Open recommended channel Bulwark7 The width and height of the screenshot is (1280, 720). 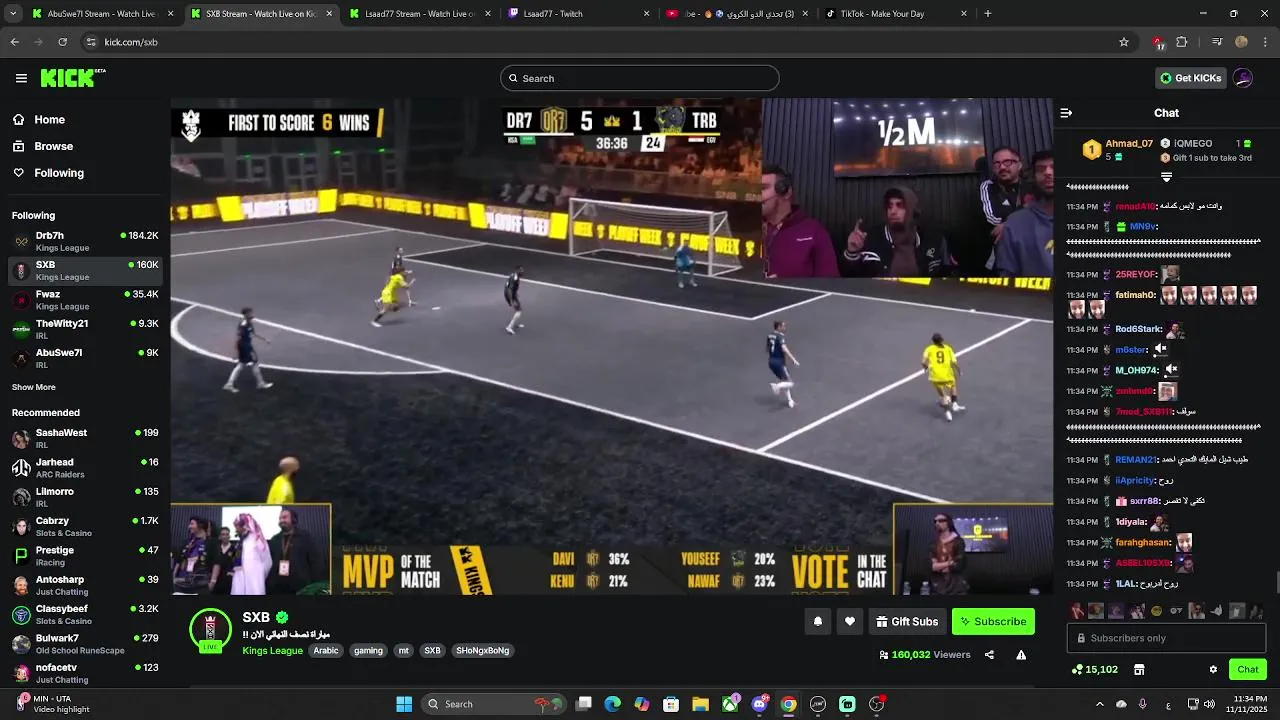point(85,644)
